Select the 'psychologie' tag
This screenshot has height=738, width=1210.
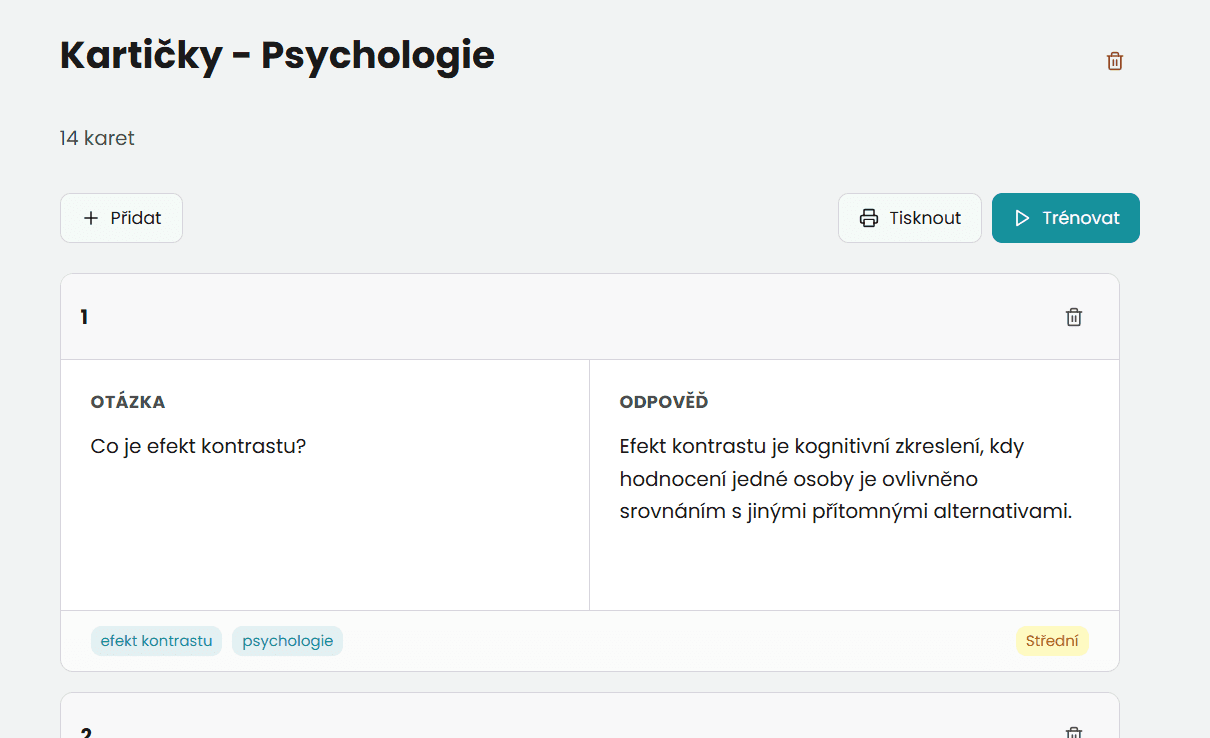coord(287,641)
